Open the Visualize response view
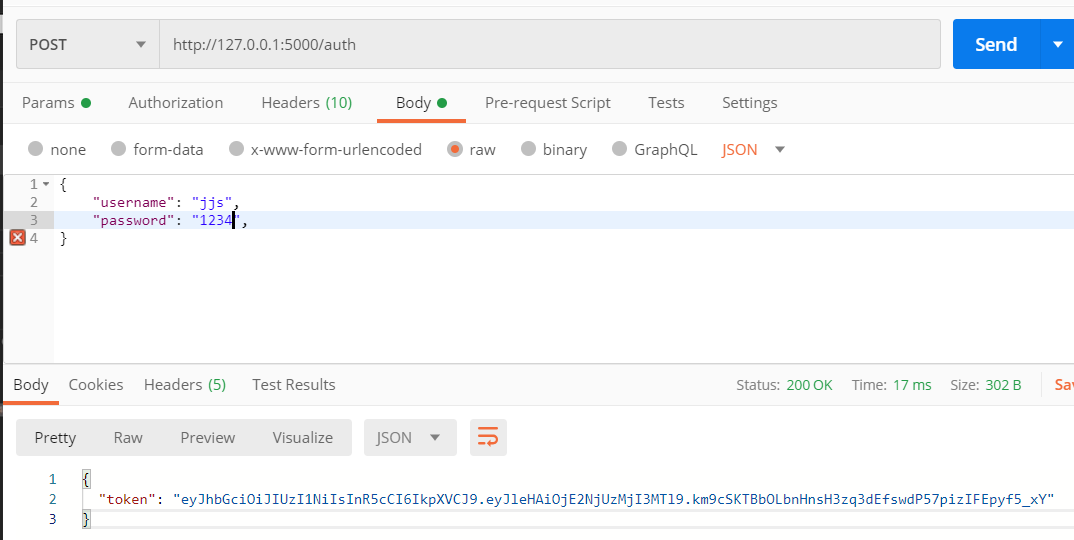 (x=303, y=437)
